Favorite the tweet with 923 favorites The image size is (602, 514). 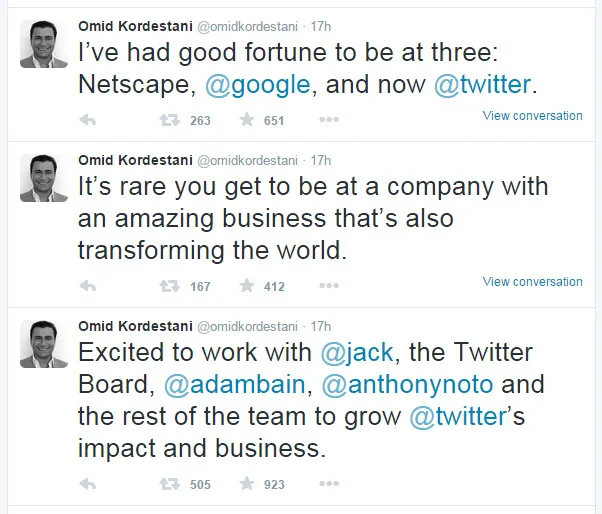pos(247,484)
